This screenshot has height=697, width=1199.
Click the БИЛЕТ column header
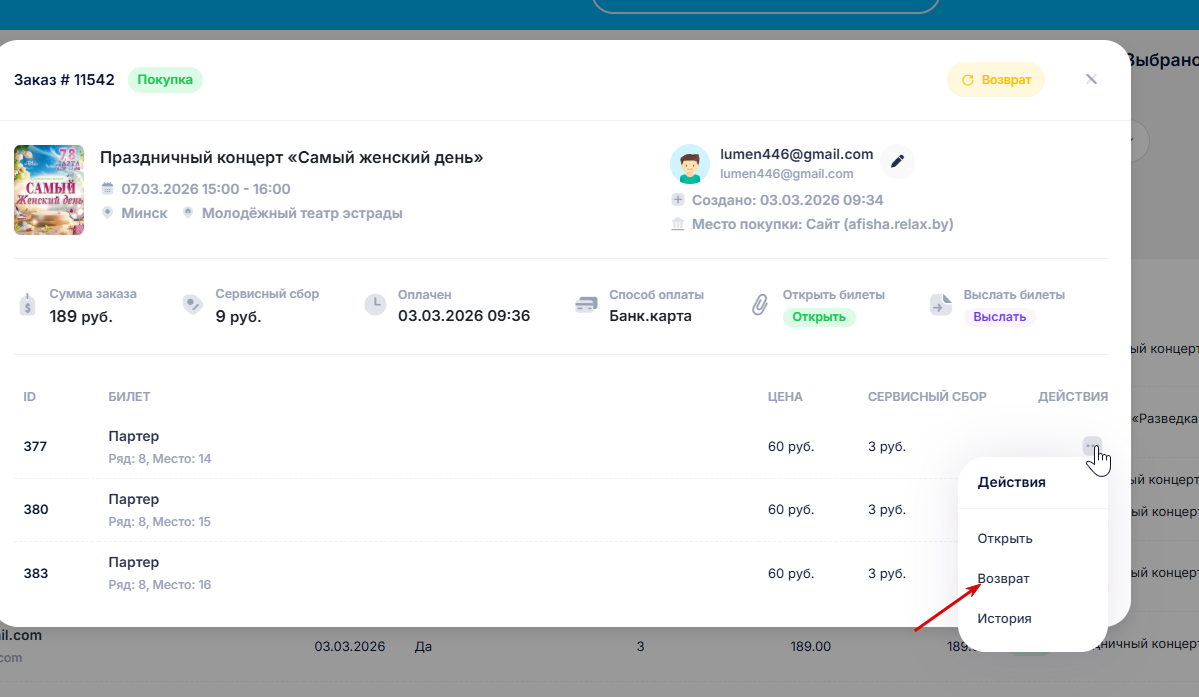tap(129, 397)
